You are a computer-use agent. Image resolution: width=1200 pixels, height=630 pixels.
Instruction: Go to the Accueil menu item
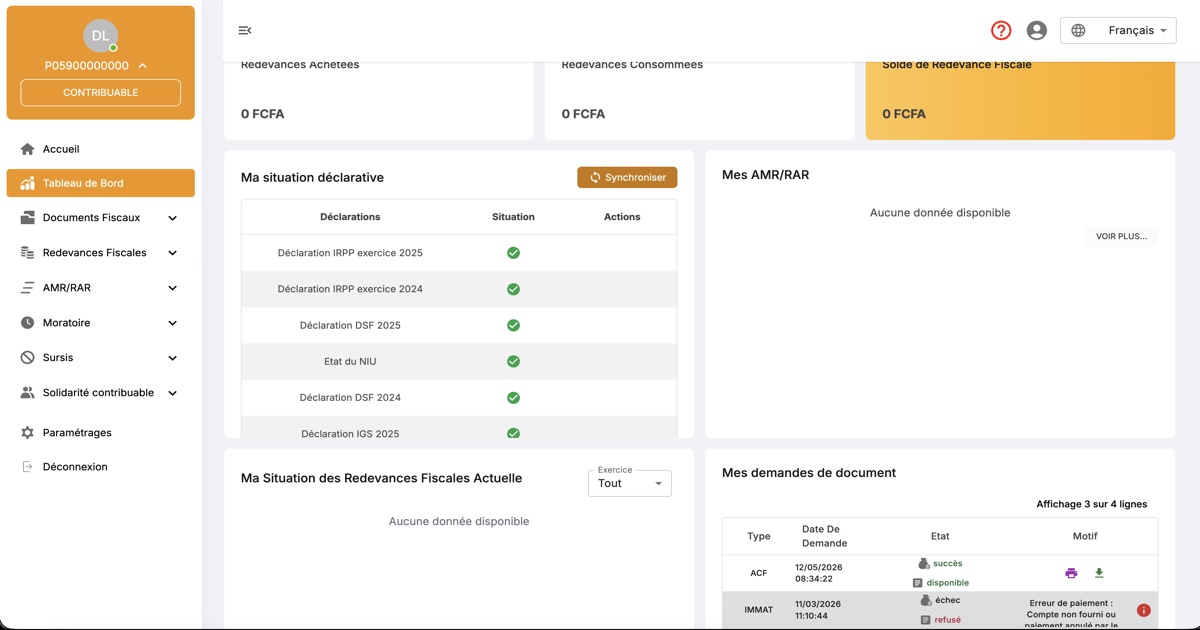pos(100,149)
